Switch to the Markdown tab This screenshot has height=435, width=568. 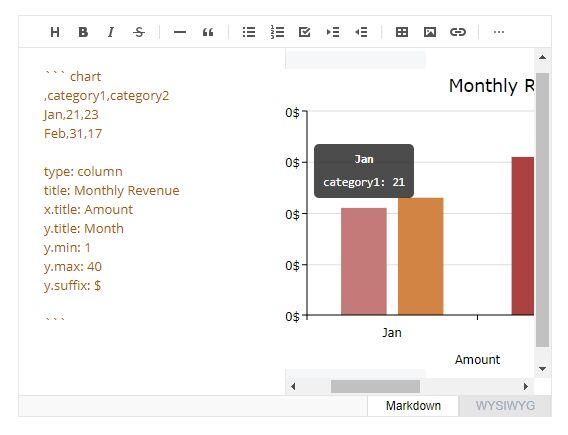413,406
